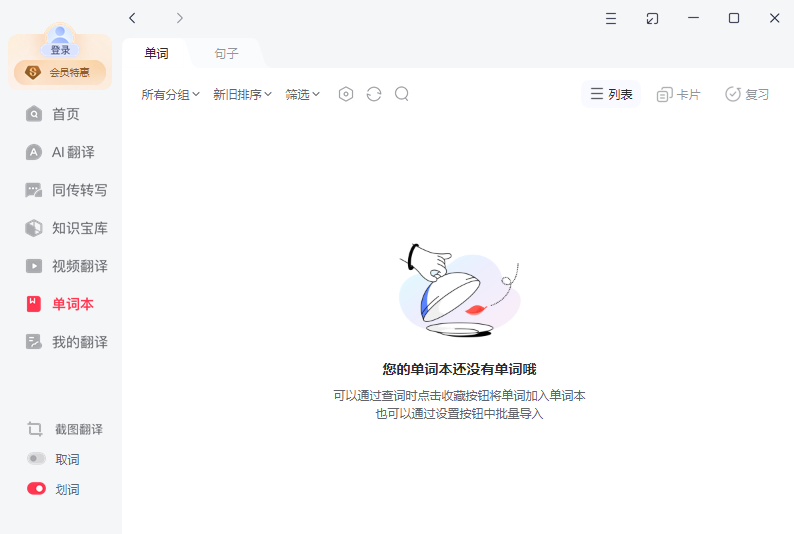This screenshot has height=534, width=794.
Task: Start 截图翻译 screenshot translation
Action: coord(65,429)
